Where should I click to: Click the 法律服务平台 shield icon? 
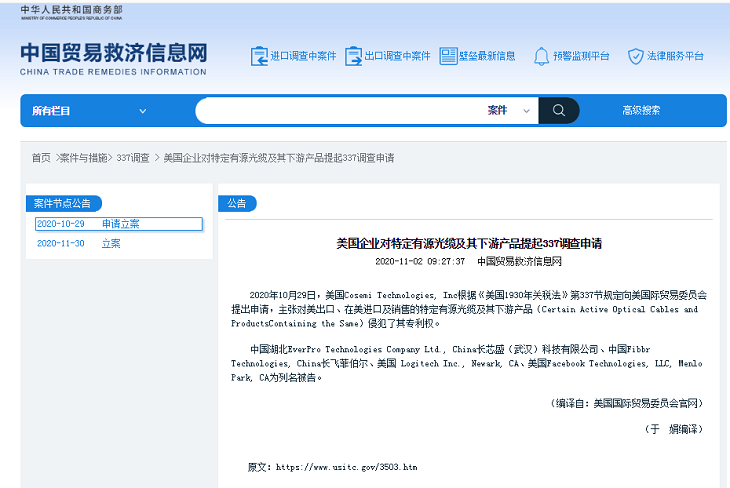coord(635,56)
